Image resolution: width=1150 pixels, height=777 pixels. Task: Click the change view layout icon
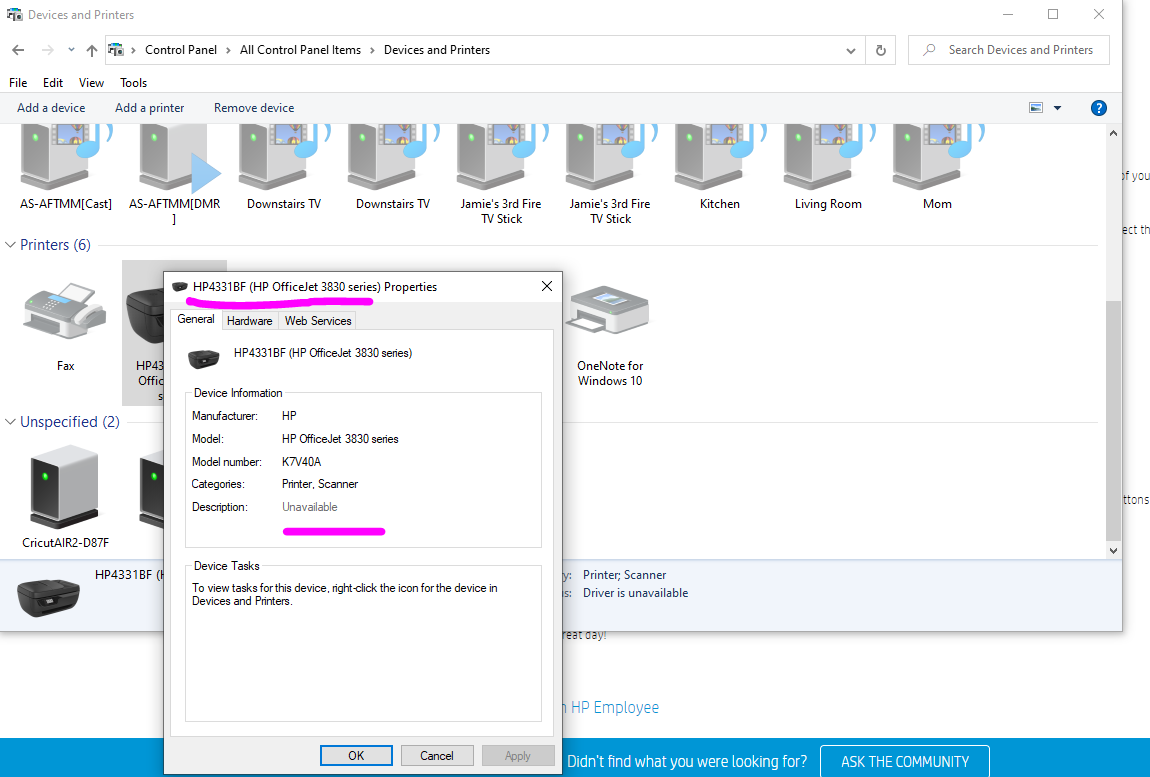point(1036,108)
